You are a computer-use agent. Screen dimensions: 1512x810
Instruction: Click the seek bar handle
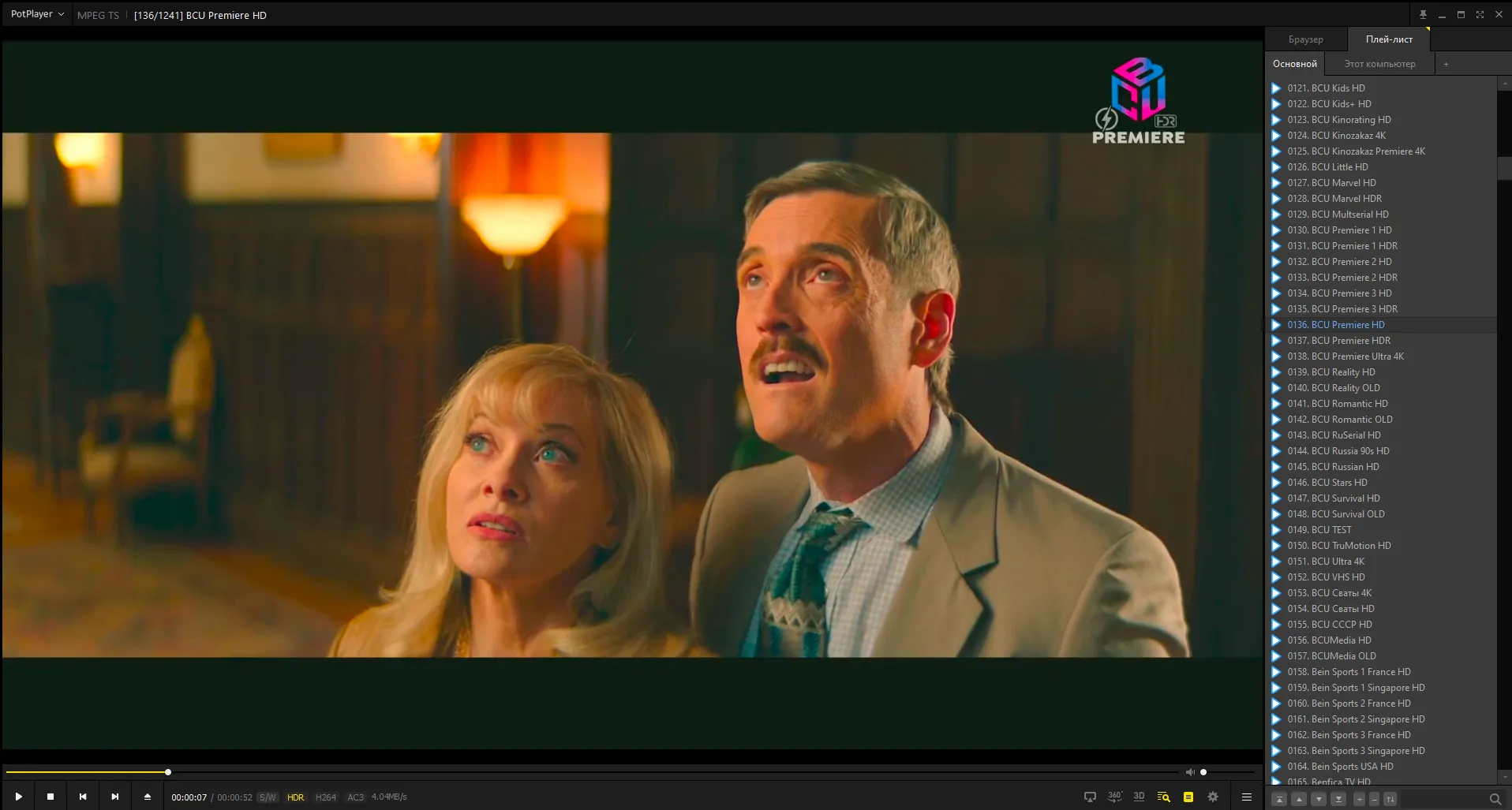click(168, 772)
